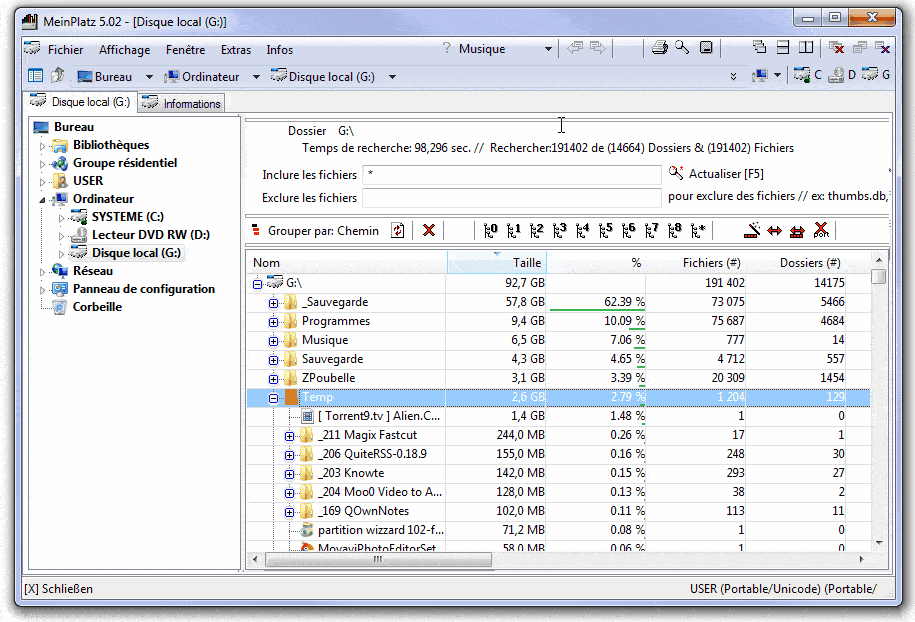
Task: Click the question mark help icon
Action: point(446,48)
